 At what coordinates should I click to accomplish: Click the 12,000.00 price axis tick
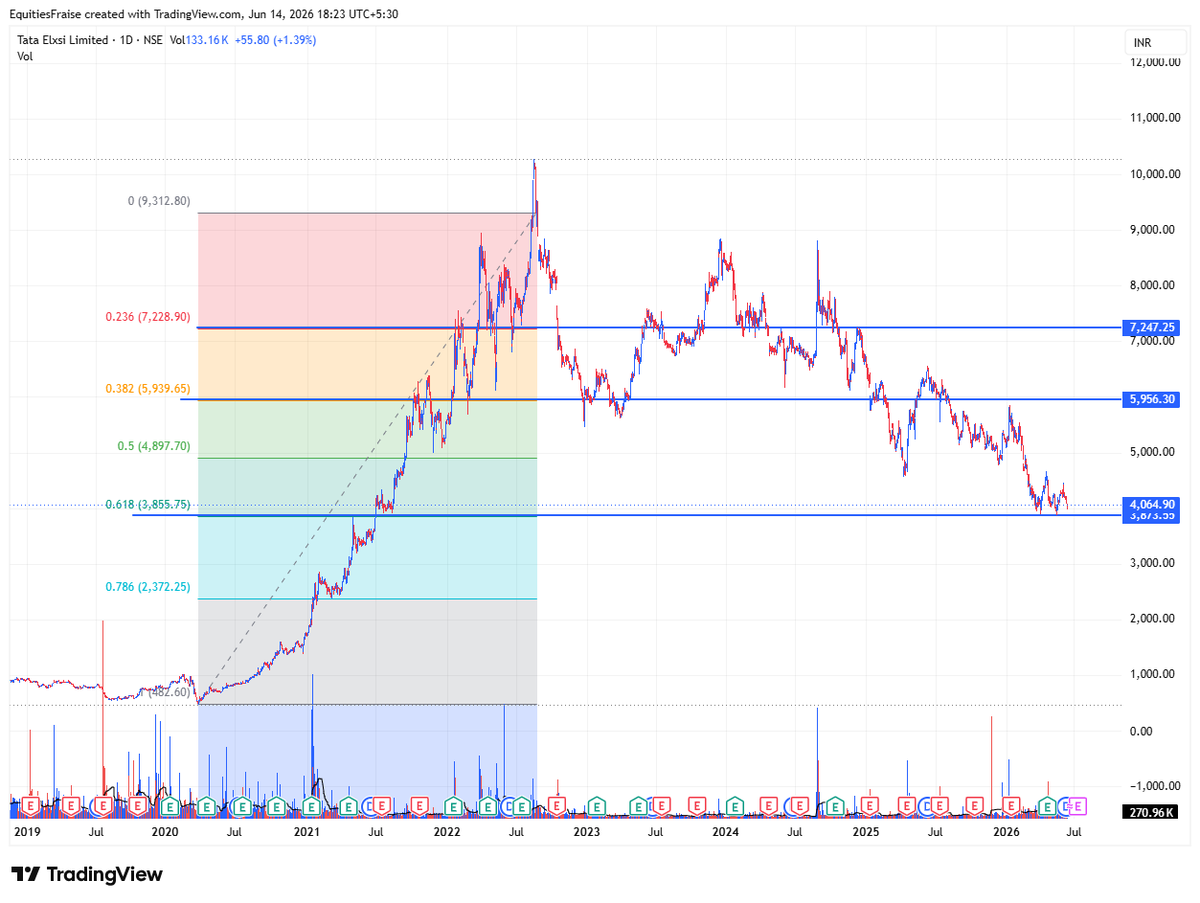click(1155, 62)
